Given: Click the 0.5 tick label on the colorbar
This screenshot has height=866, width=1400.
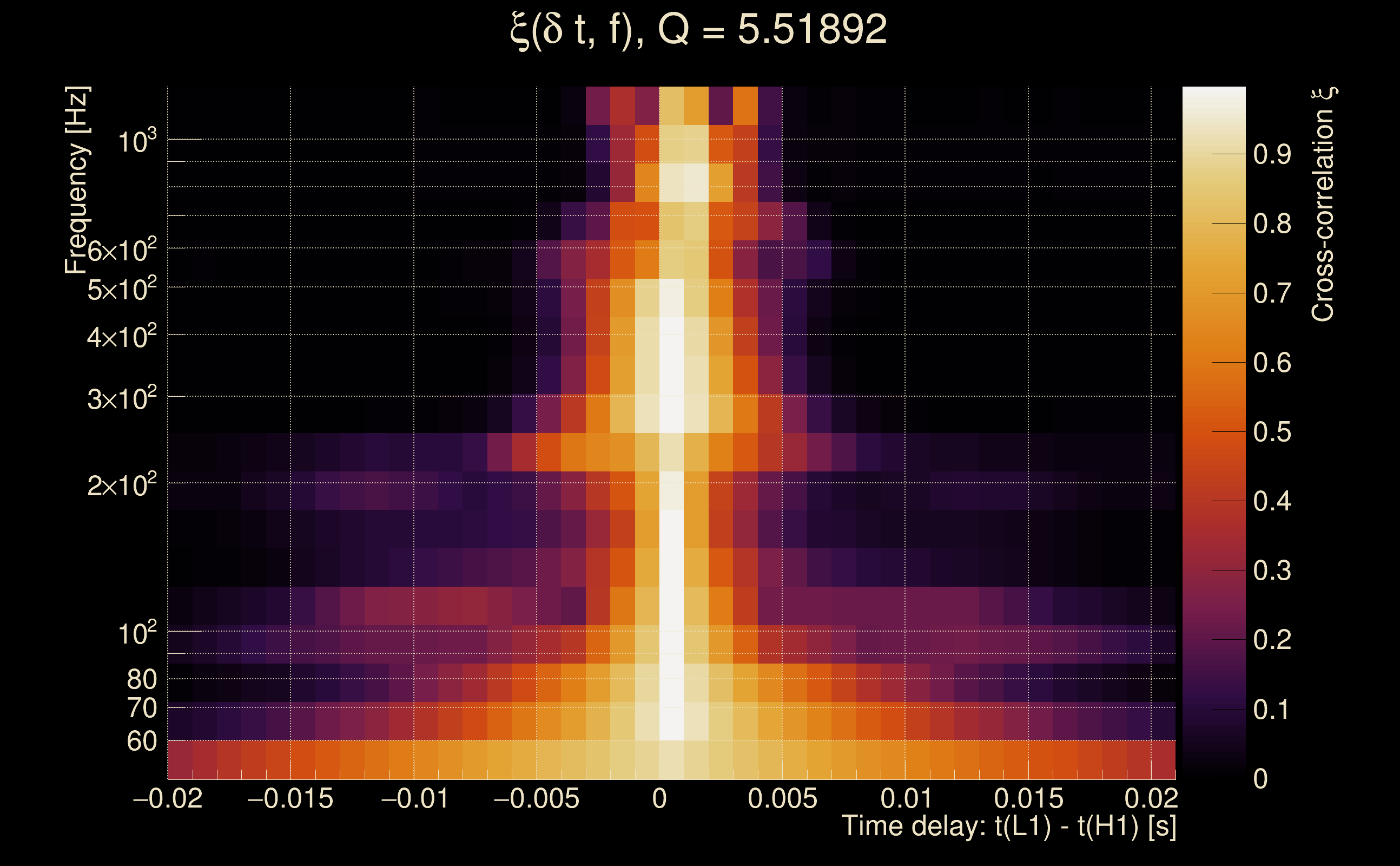Looking at the screenshot, I should pyautogui.click(x=1272, y=432).
